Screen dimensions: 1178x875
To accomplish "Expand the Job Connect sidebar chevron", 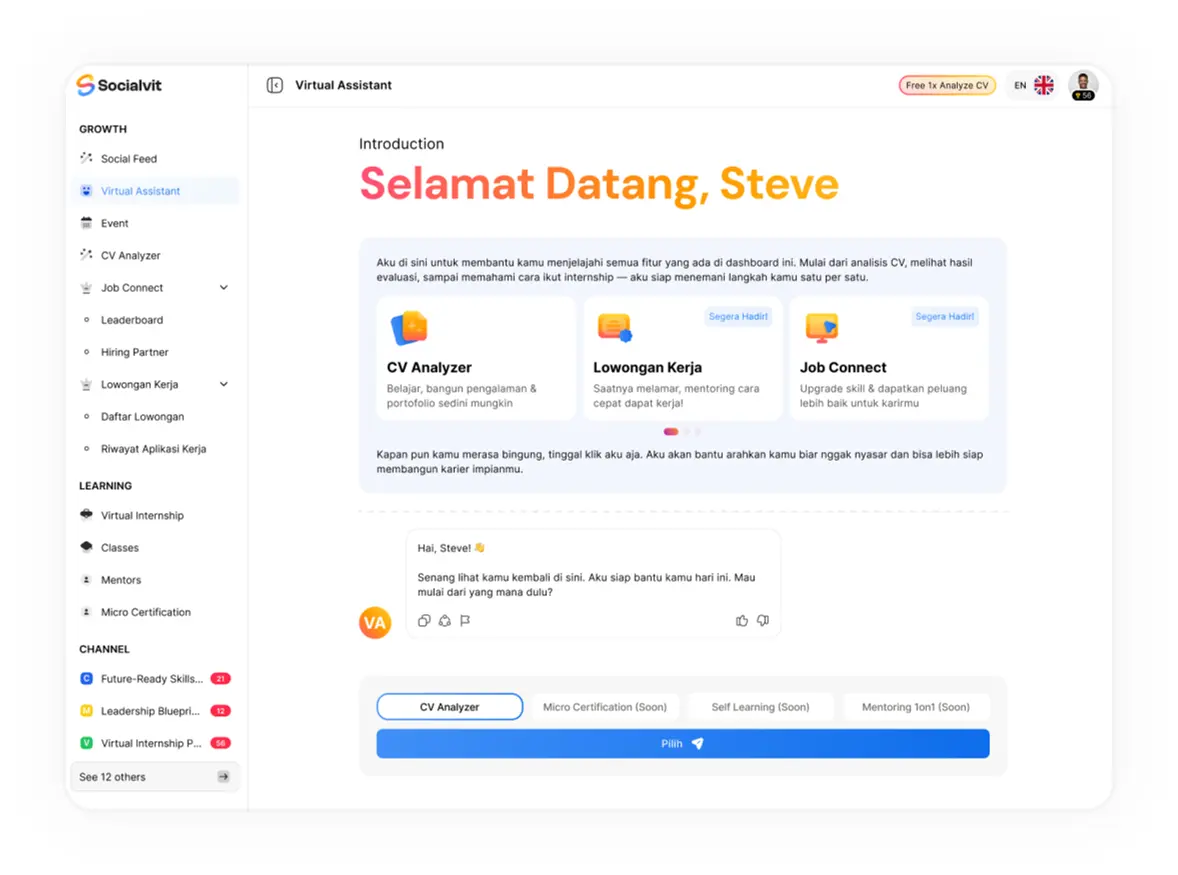I will 224,288.
